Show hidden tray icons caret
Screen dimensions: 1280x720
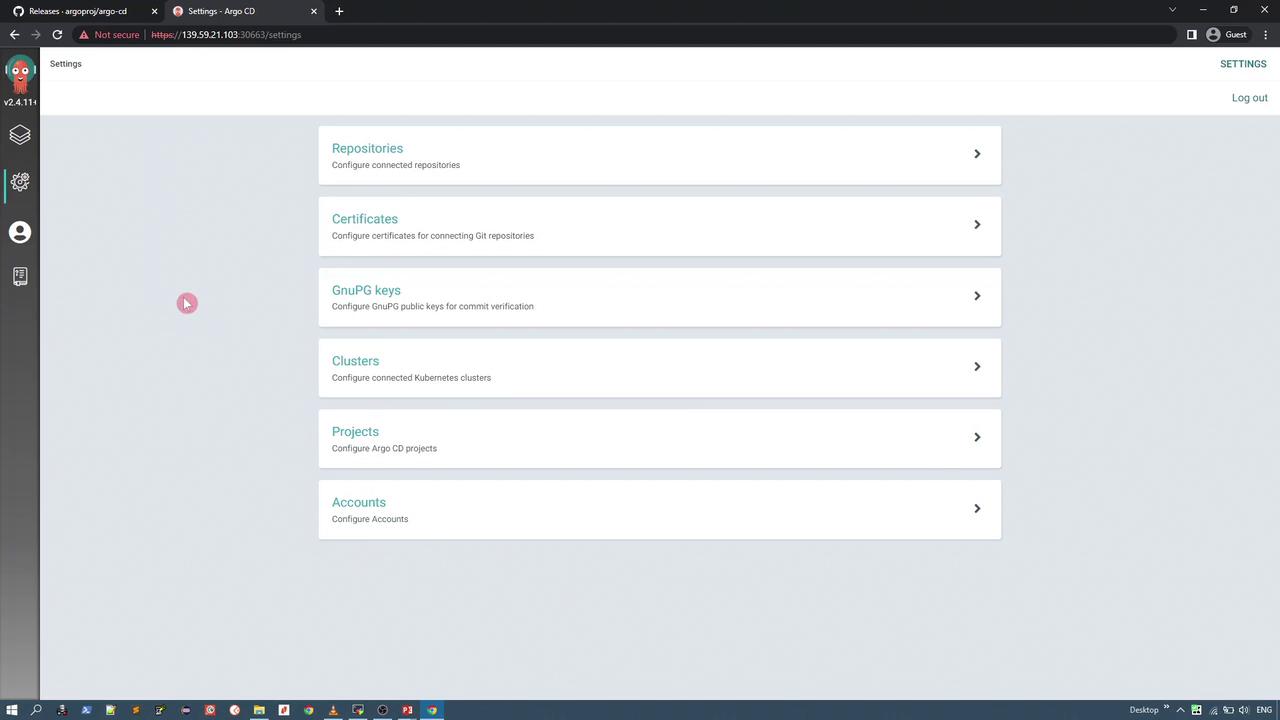(1180, 710)
